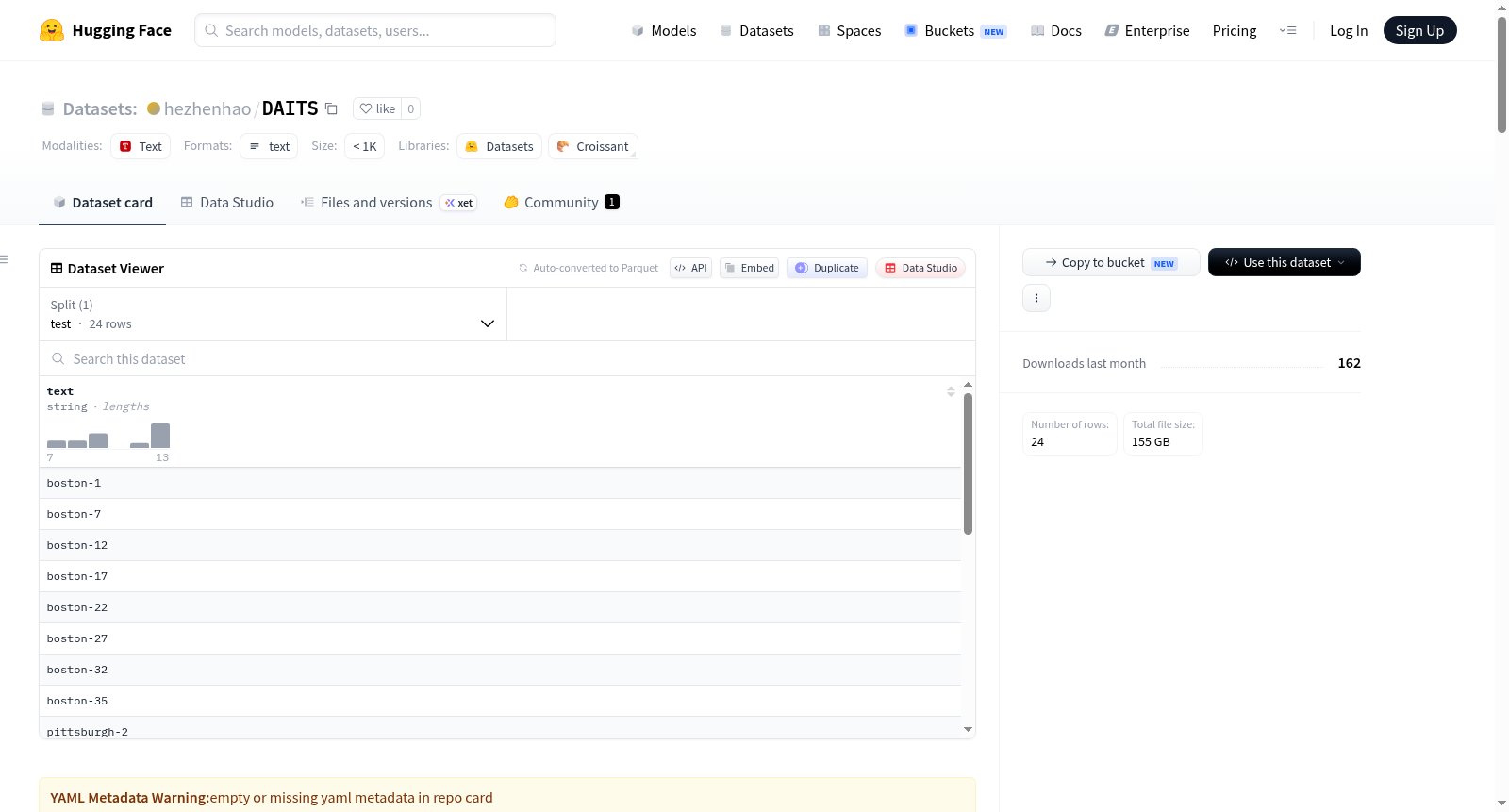Open the Buckets navigation item

[x=955, y=30]
